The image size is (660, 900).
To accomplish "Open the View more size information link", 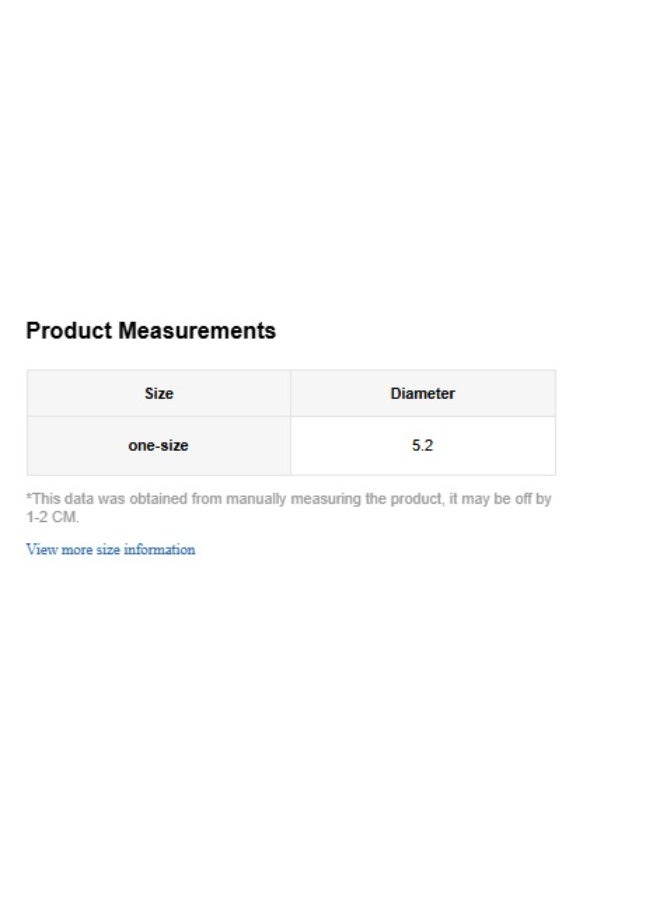I will point(110,550).
